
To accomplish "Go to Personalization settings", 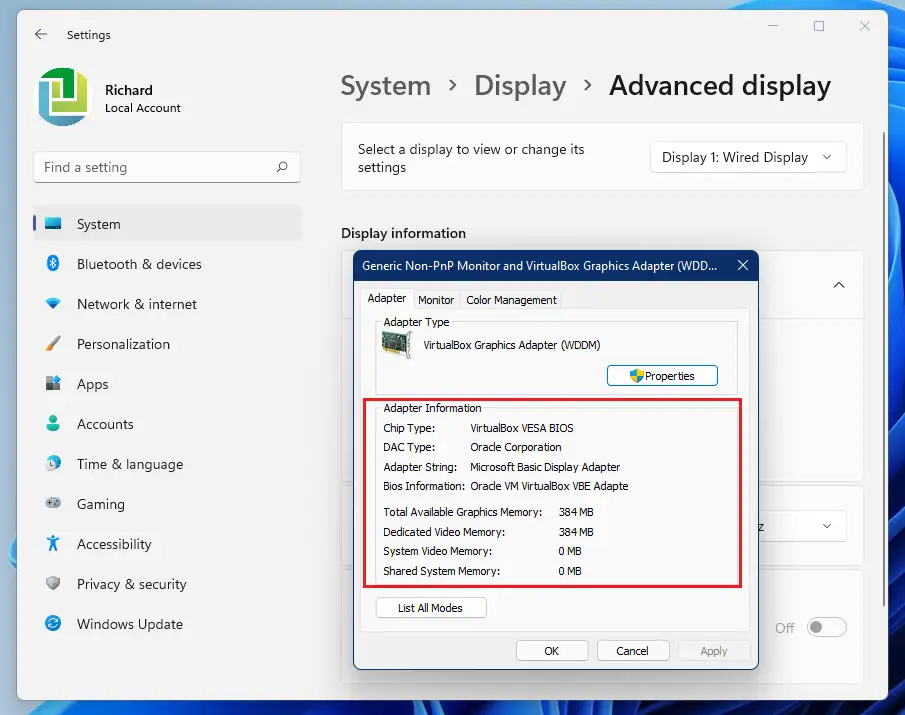I will click(167, 344).
